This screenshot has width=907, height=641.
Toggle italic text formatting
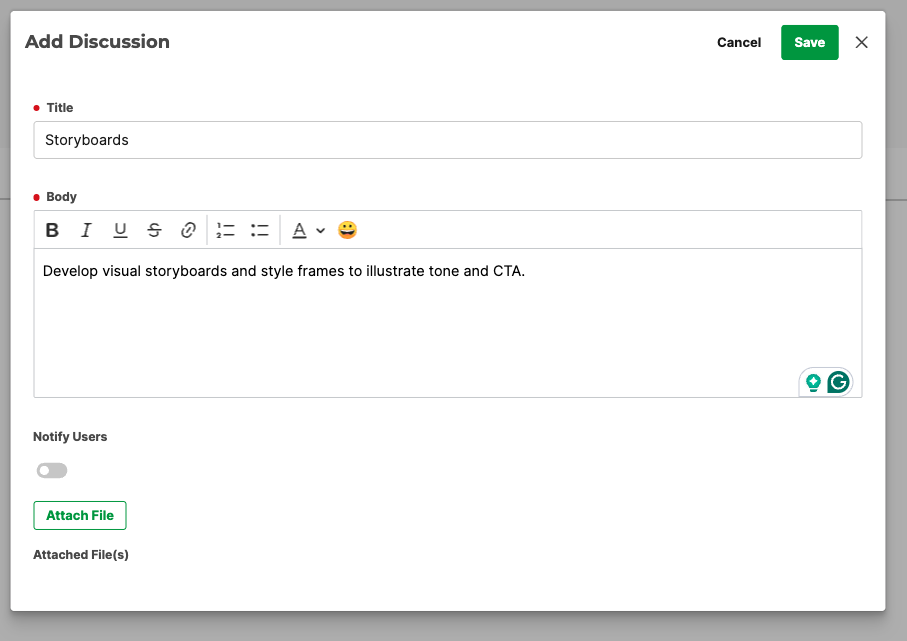[x=86, y=230]
